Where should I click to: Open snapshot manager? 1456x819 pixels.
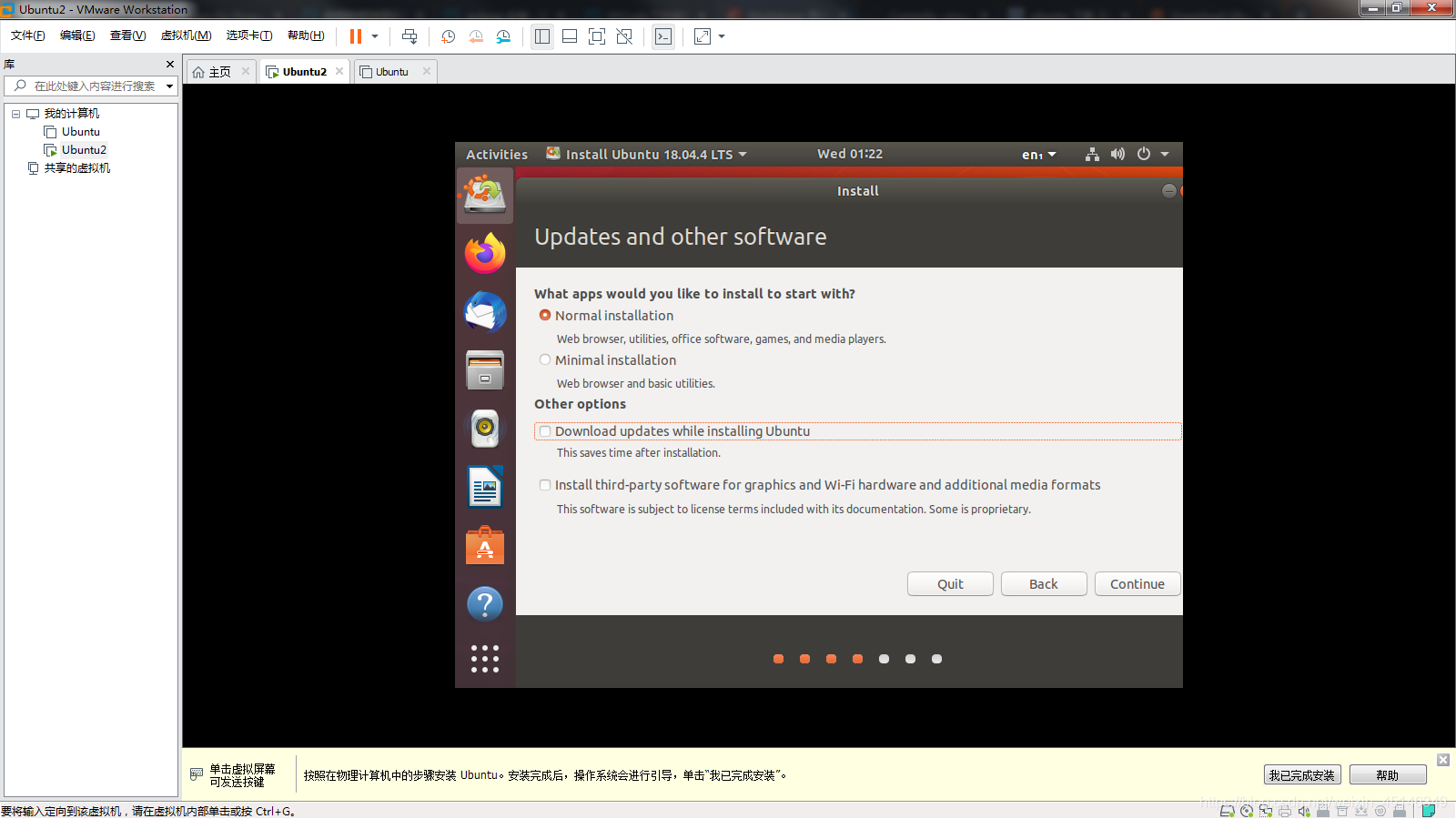503,36
